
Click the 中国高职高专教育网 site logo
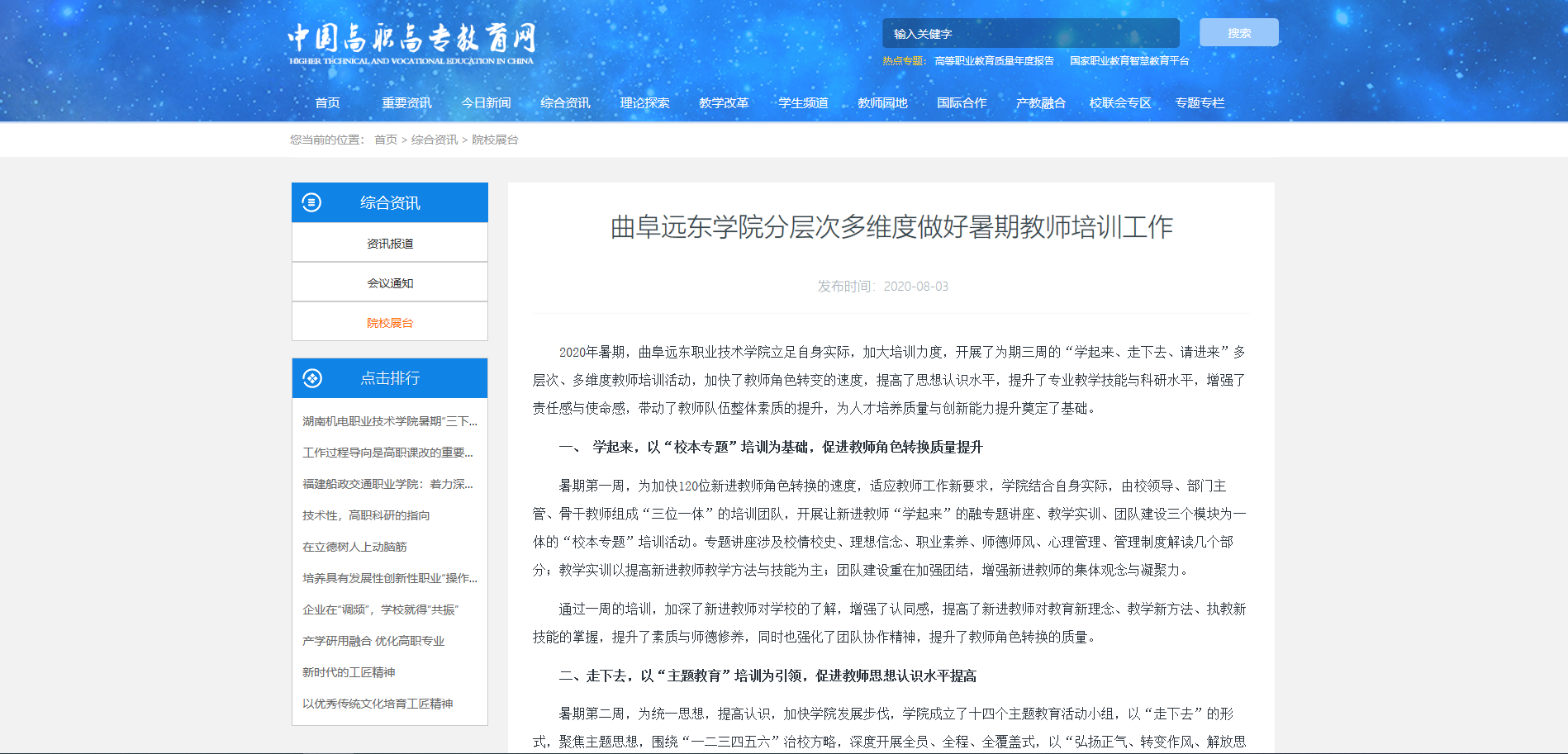(x=411, y=44)
